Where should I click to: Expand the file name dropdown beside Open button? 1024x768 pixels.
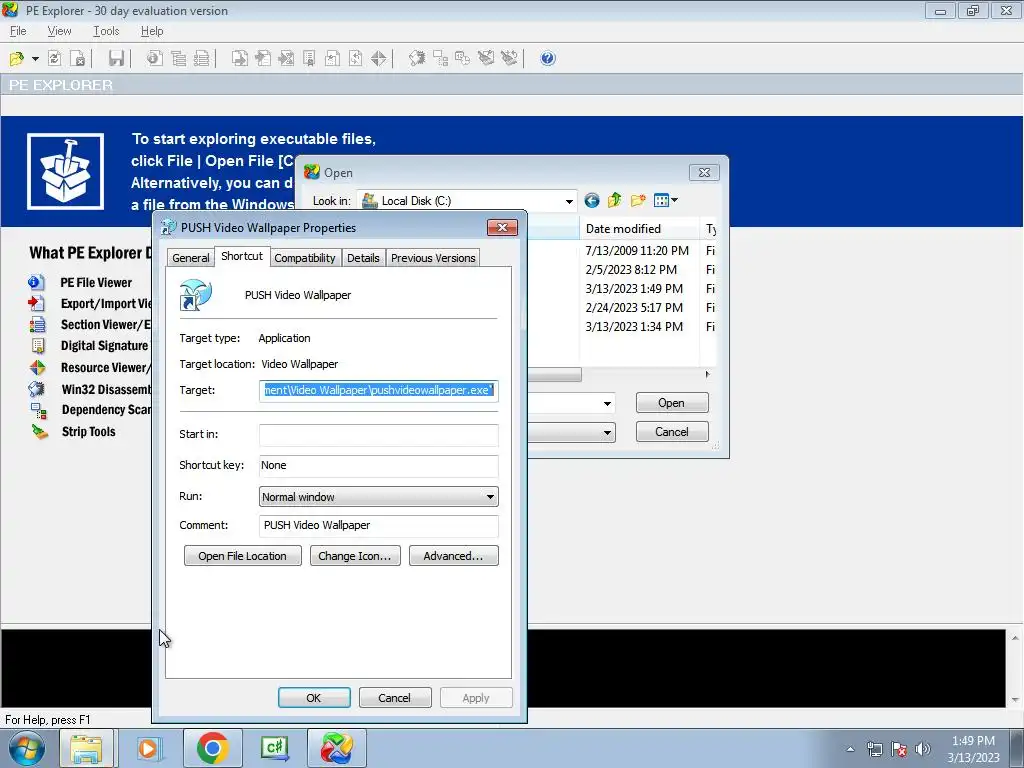coord(607,404)
